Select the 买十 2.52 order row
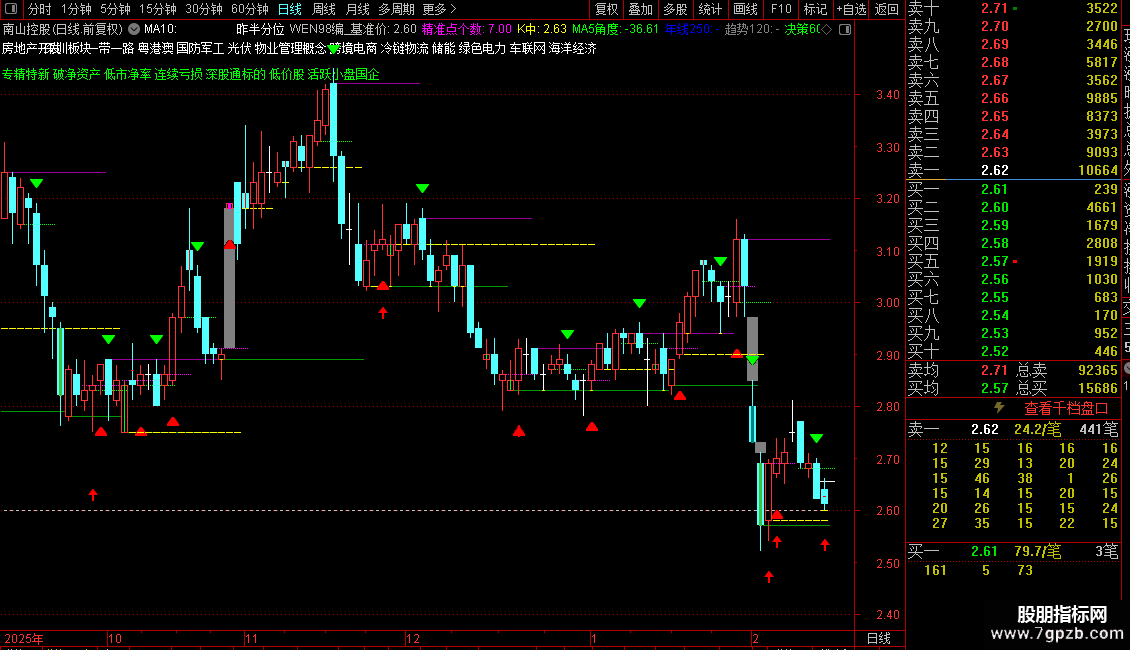 pos(1013,352)
